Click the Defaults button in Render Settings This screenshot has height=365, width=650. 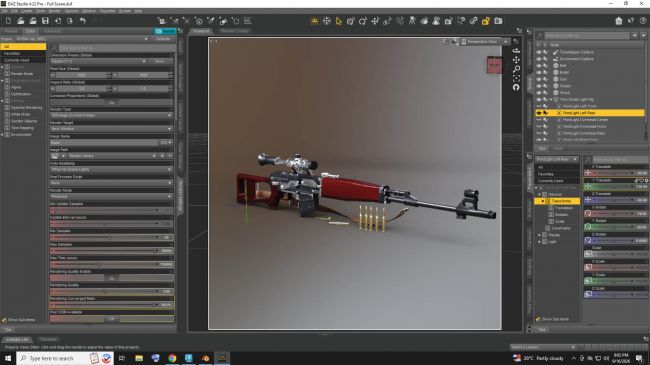(x=163, y=39)
